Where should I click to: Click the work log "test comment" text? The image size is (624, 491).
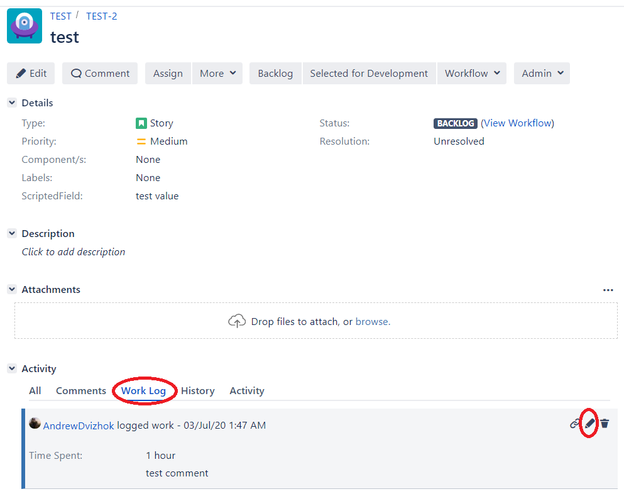point(177,473)
